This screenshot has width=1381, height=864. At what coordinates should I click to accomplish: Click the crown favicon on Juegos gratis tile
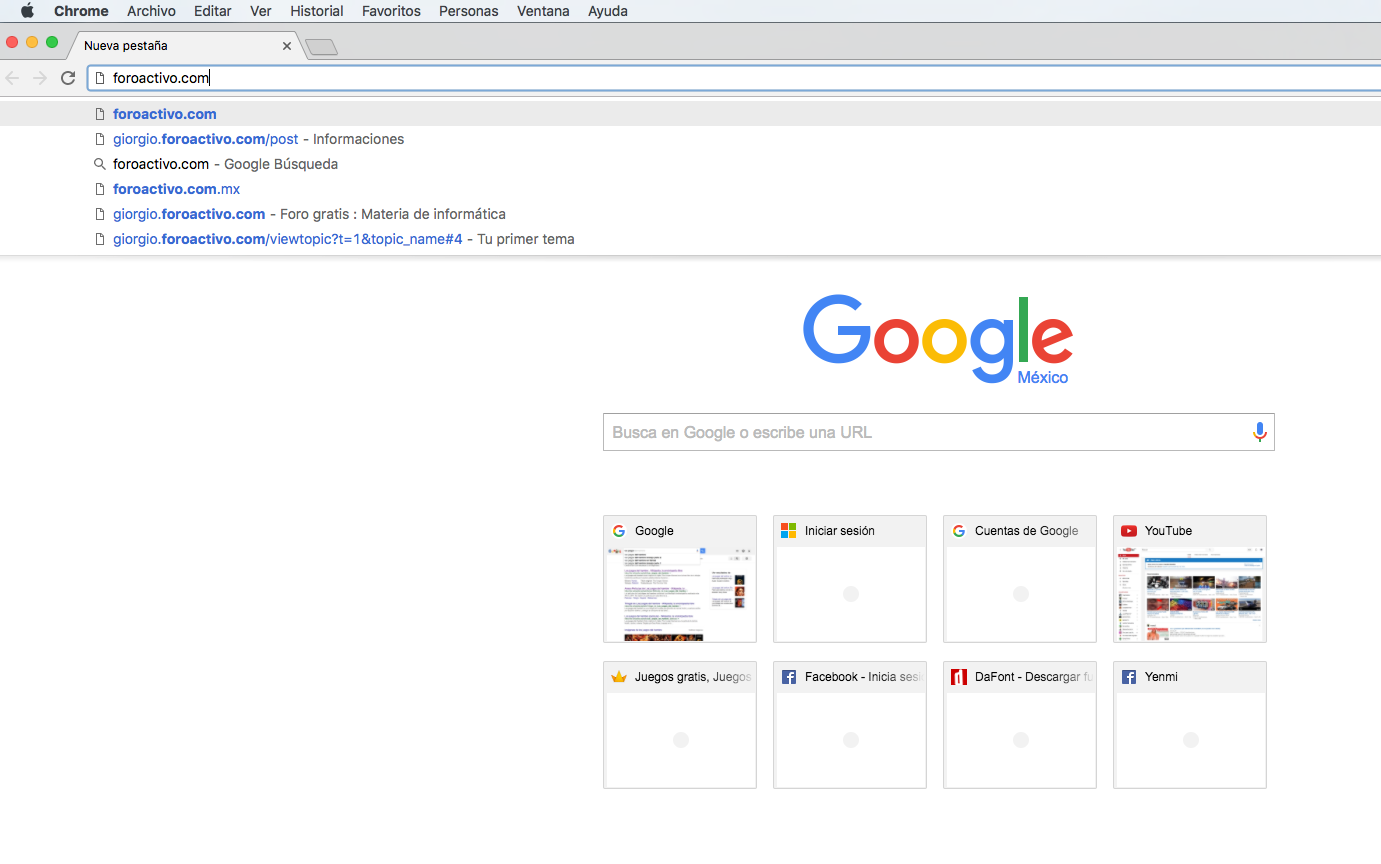pos(619,677)
